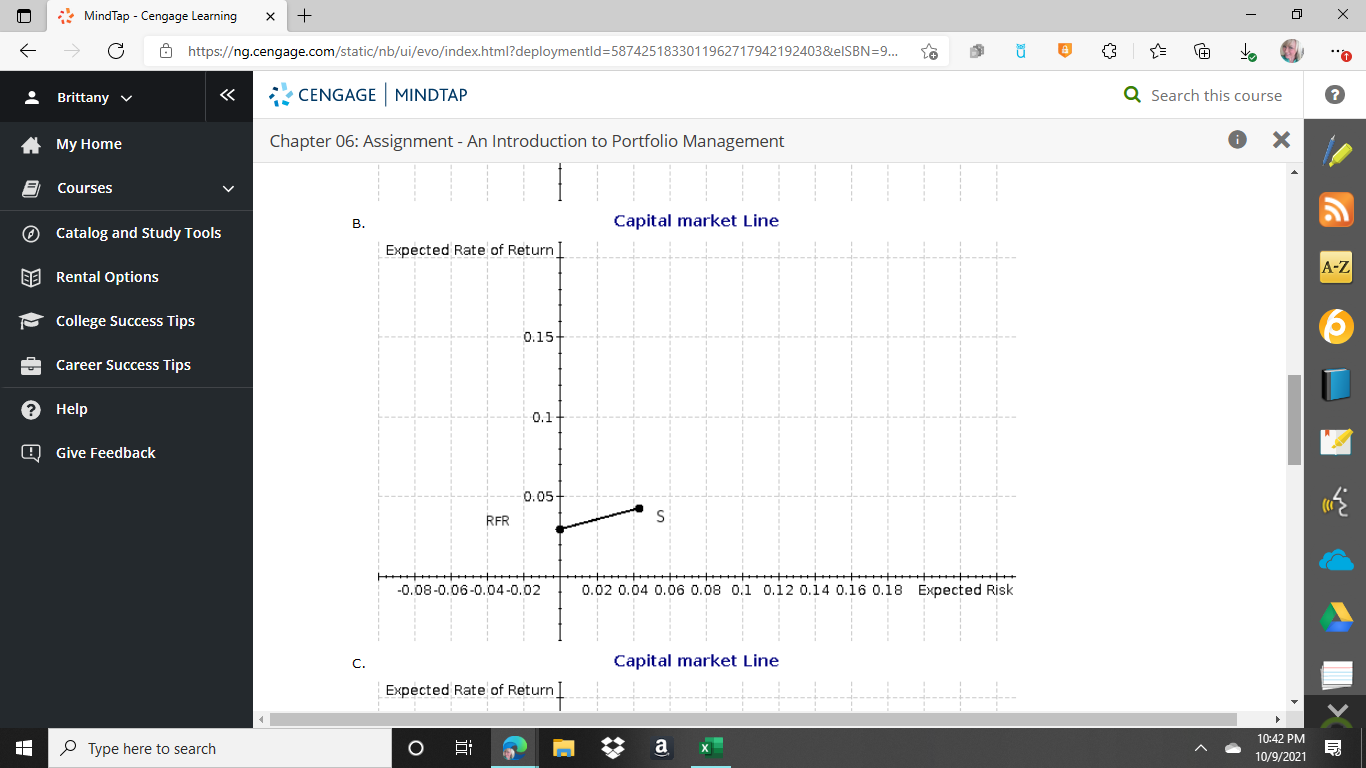Image resolution: width=1366 pixels, height=768 pixels.
Task: Expand the Courses section
Action: tap(83, 188)
